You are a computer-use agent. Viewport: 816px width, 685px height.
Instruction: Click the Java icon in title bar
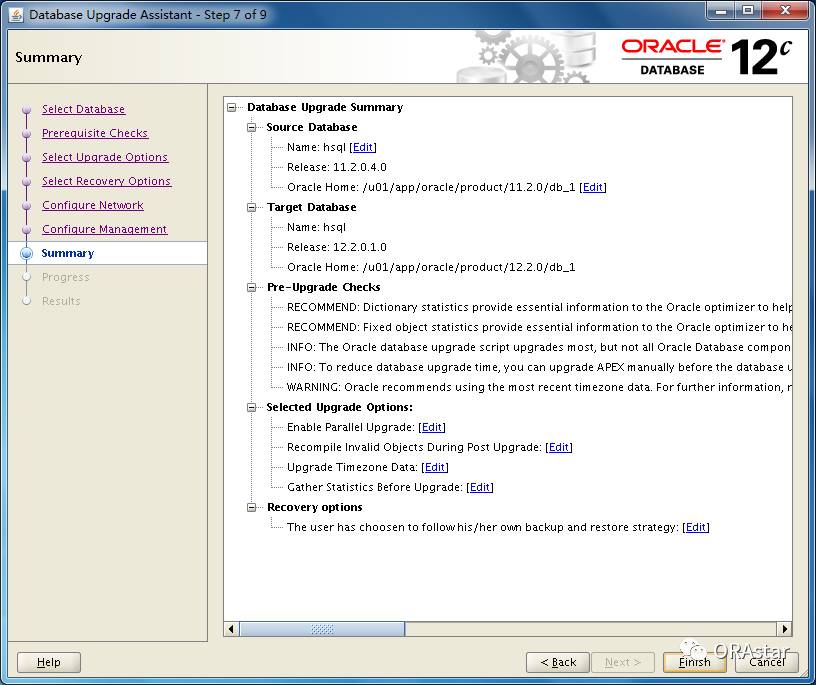[16, 15]
